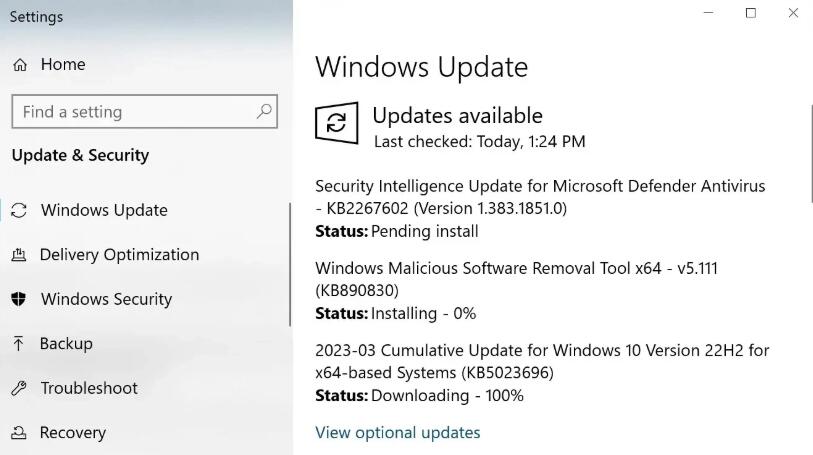The width and height of the screenshot is (813, 455).
Task: Open the Recovery section
Action: [x=72, y=433]
